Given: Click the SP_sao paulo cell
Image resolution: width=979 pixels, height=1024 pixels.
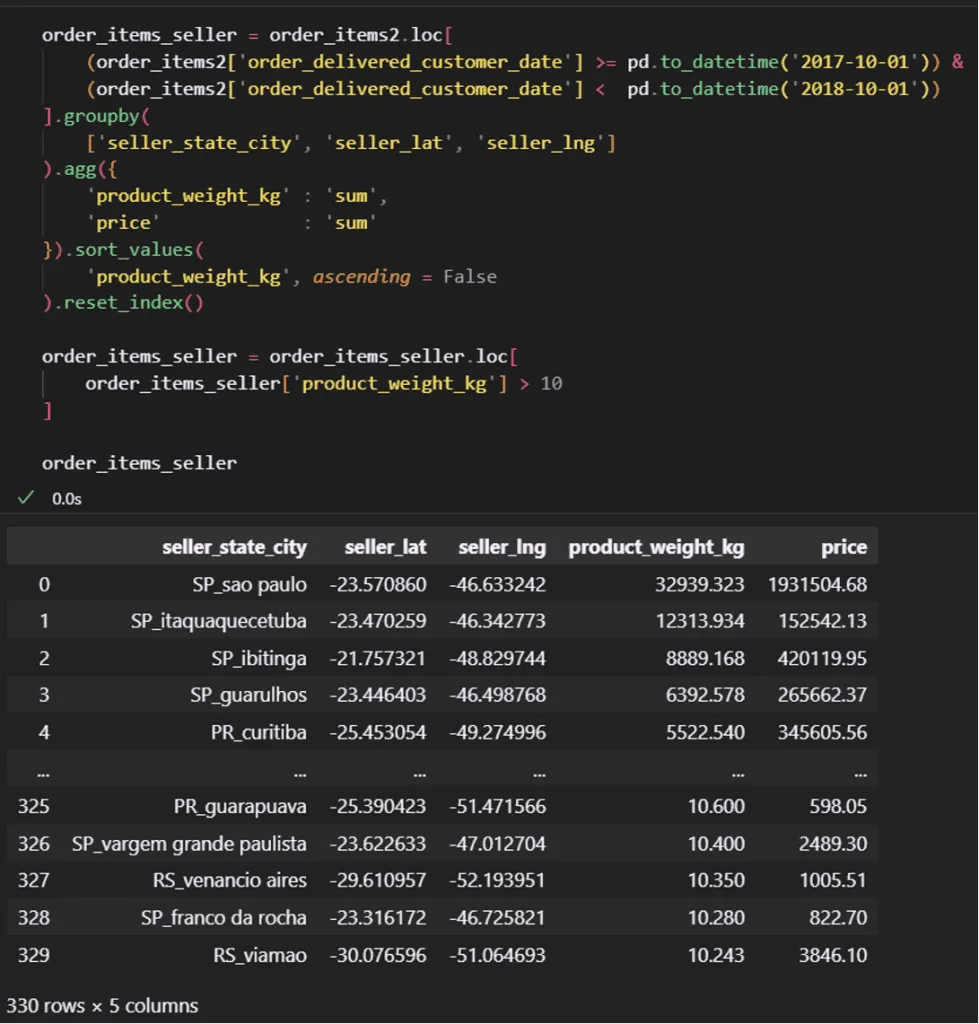Looking at the screenshot, I should click(x=249, y=584).
